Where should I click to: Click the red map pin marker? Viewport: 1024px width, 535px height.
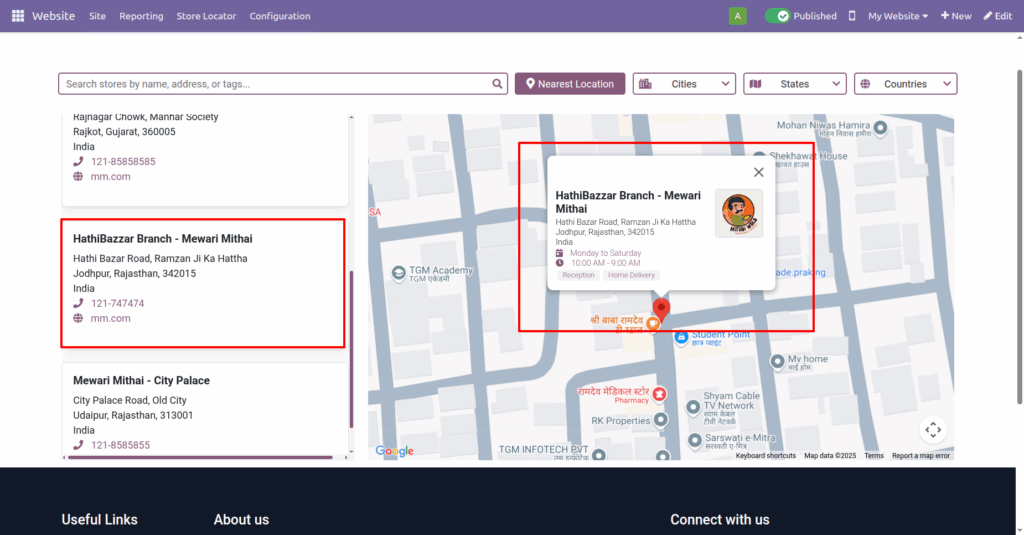tap(661, 308)
